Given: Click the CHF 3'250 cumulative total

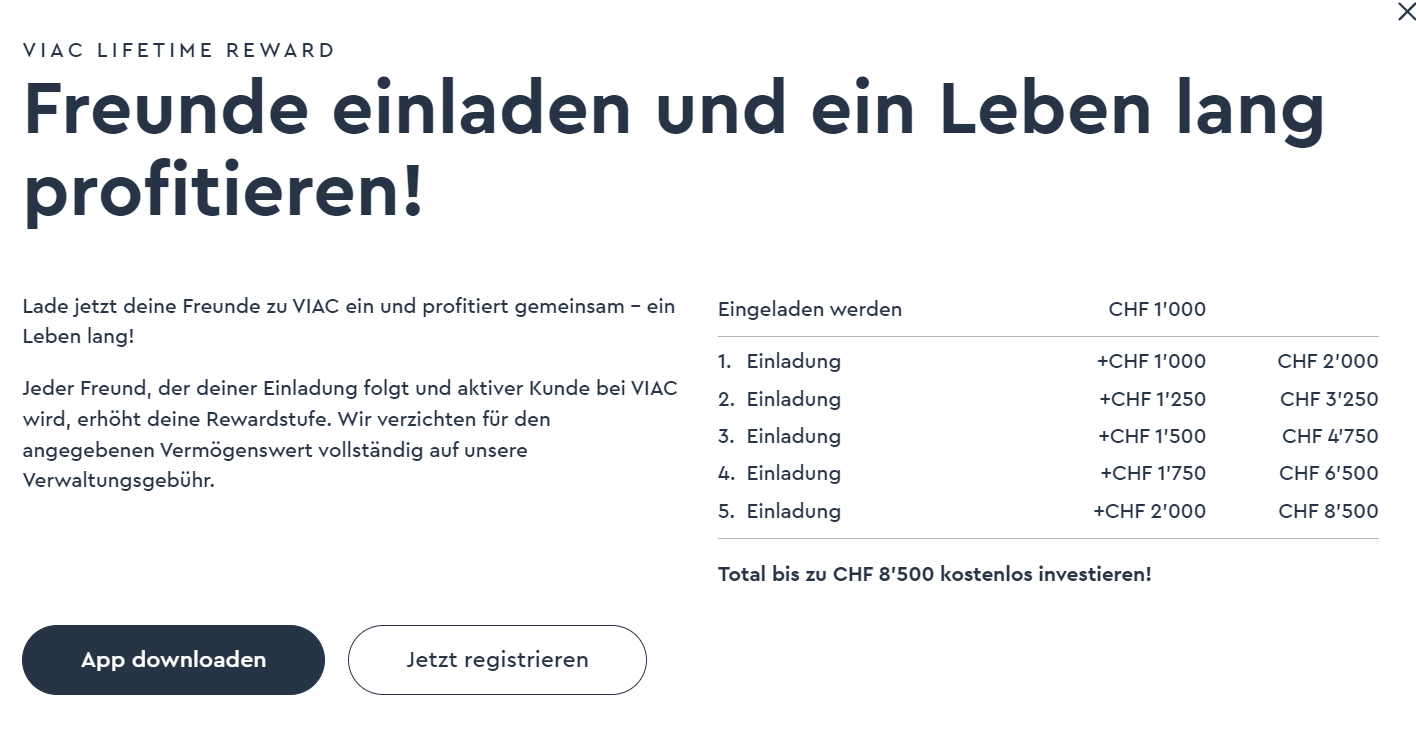Looking at the screenshot, I should tap(1329, 399).
